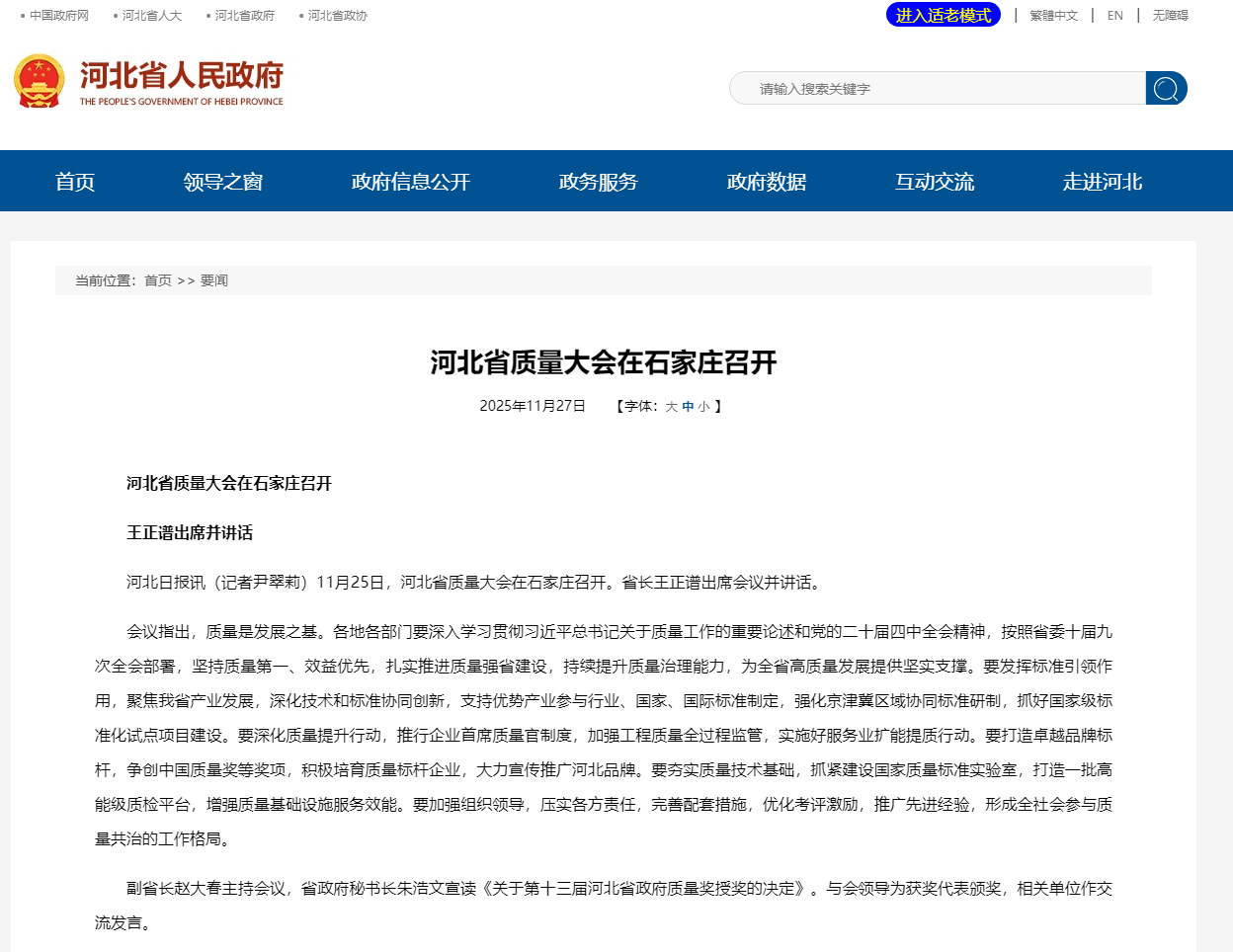Enable elderly-friendly mode (进入适老模式)
Screen dimensions: 1233x952
coord(943,16)
